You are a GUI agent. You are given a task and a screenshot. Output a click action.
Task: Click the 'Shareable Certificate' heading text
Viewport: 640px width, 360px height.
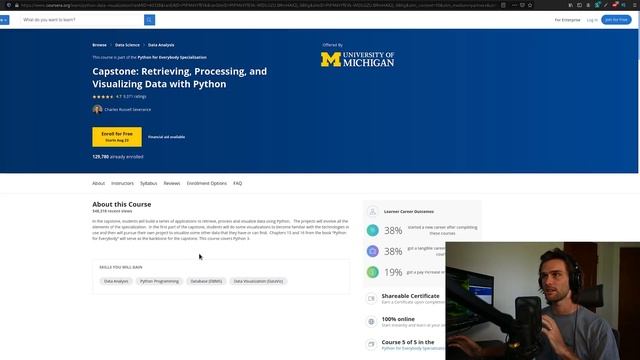pyautogui.click(x=410, y=296)
